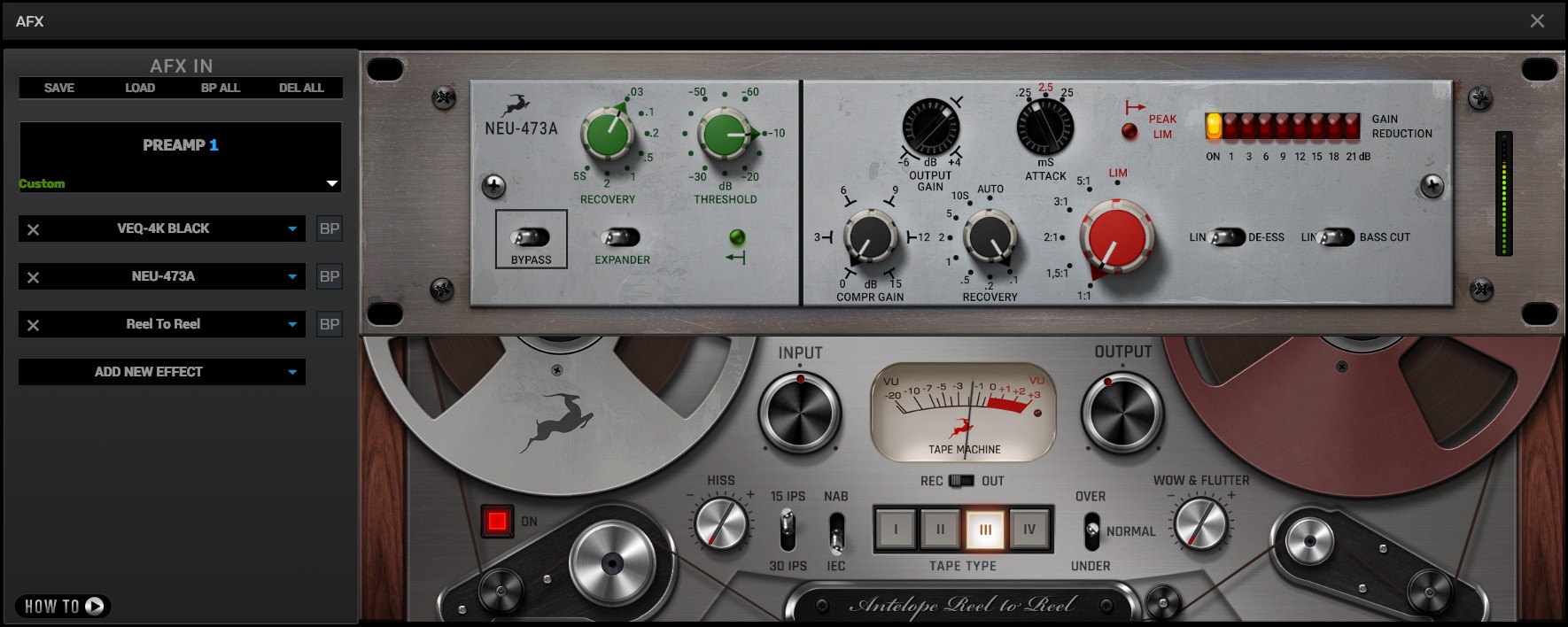The width and height of the screenshot is (1568, 627).
Task: Click the Peak Lim red indicator light
Action: click(1129, 132)
